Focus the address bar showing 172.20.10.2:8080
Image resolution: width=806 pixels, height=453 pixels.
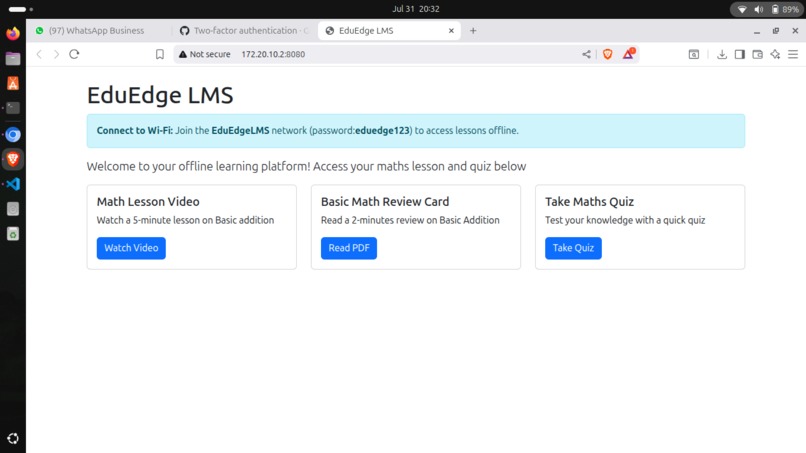[x=406, y=54]
